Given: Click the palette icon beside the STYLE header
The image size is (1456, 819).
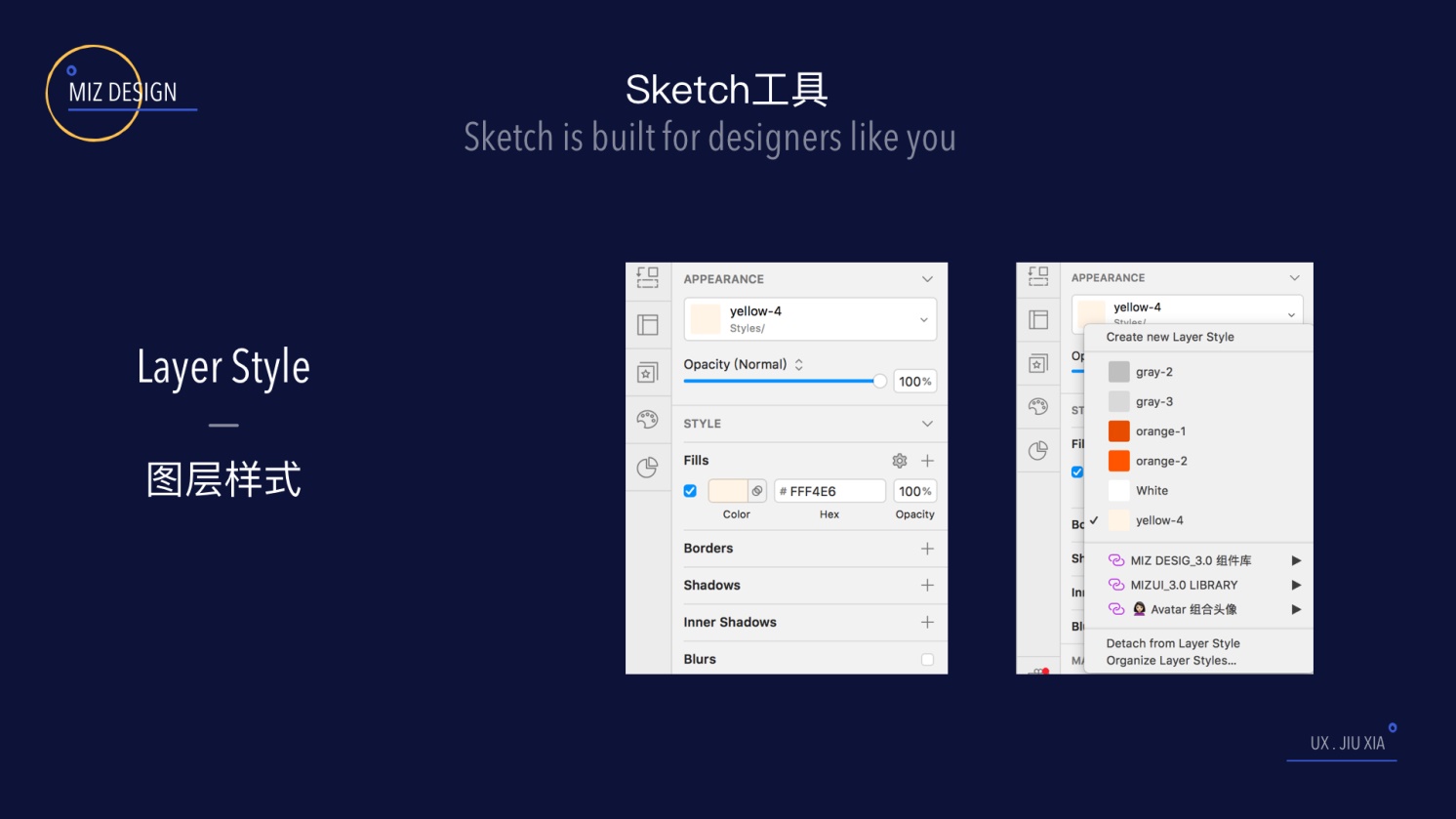Looking at the screenshot, I should point(647,420).
